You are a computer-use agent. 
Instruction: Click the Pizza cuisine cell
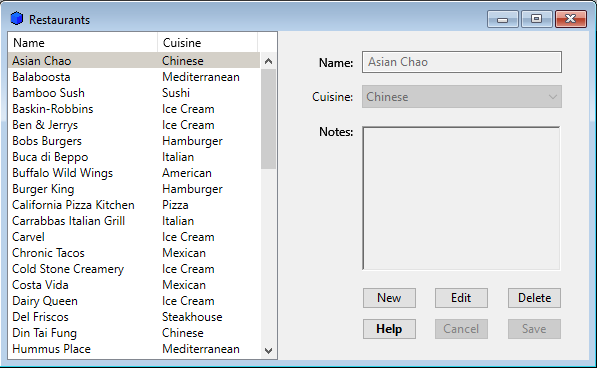[175, 205]
